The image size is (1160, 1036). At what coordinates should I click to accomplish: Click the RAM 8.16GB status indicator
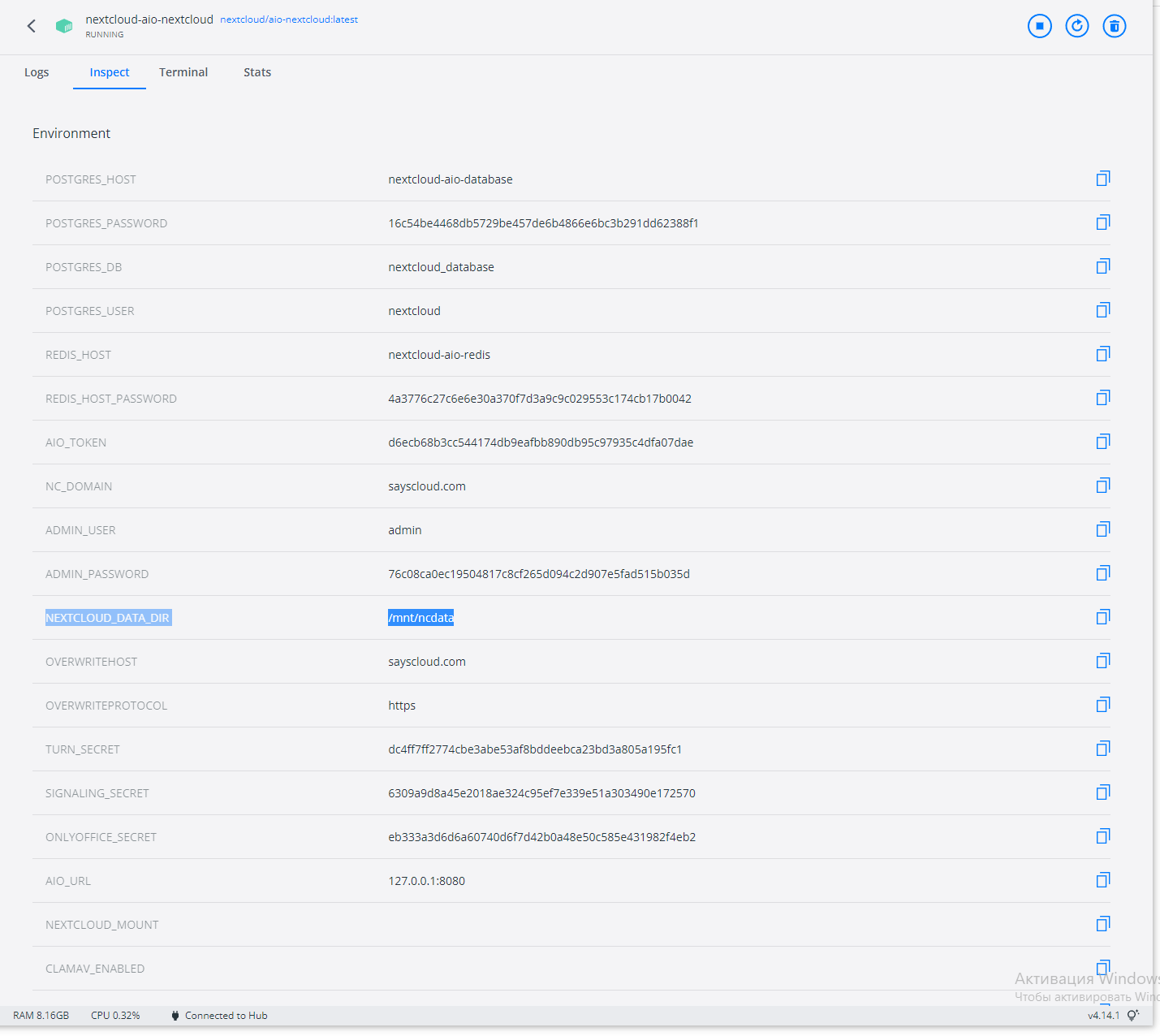41,1016
